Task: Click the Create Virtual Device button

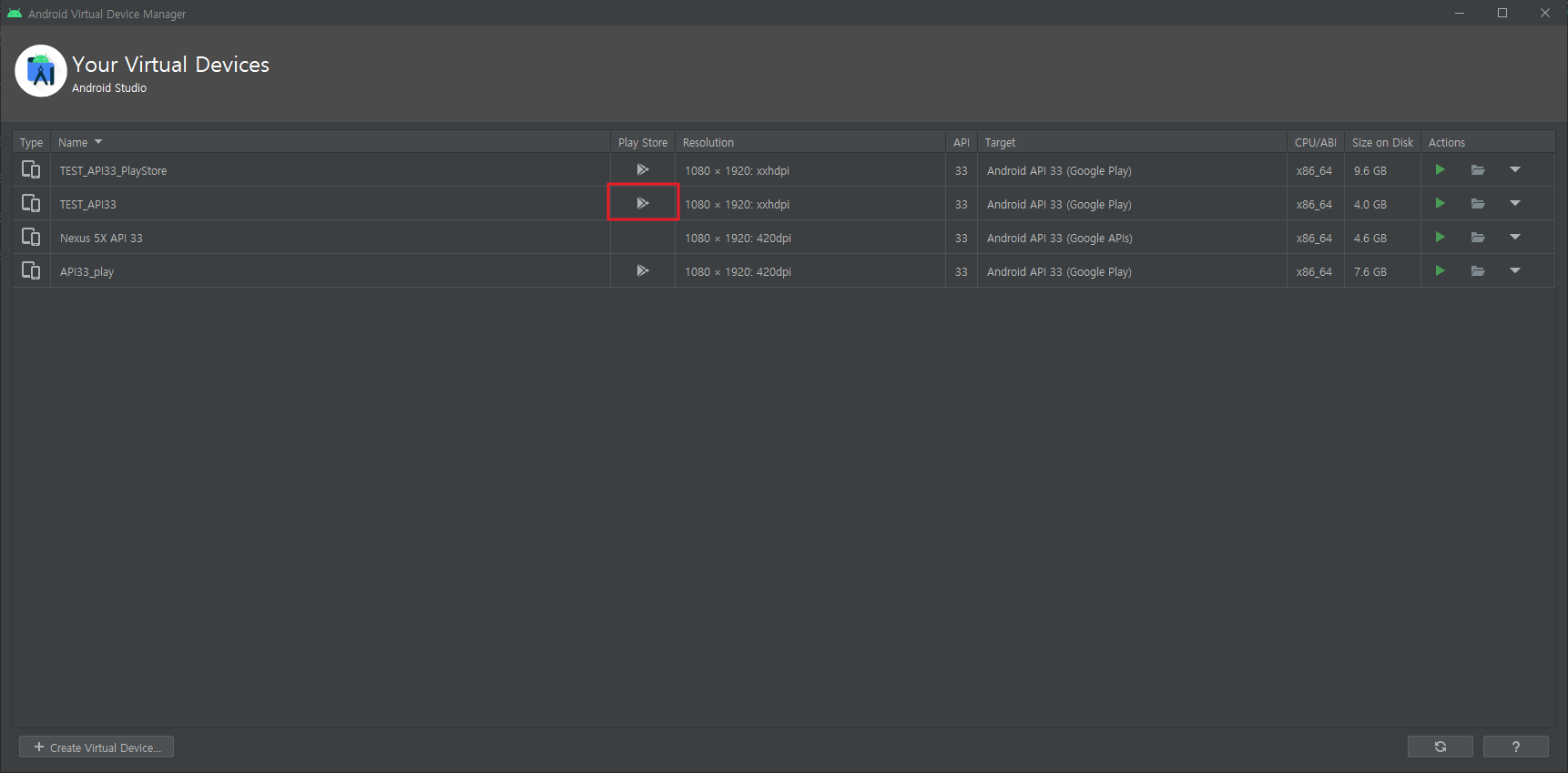Action: [97, 748]
